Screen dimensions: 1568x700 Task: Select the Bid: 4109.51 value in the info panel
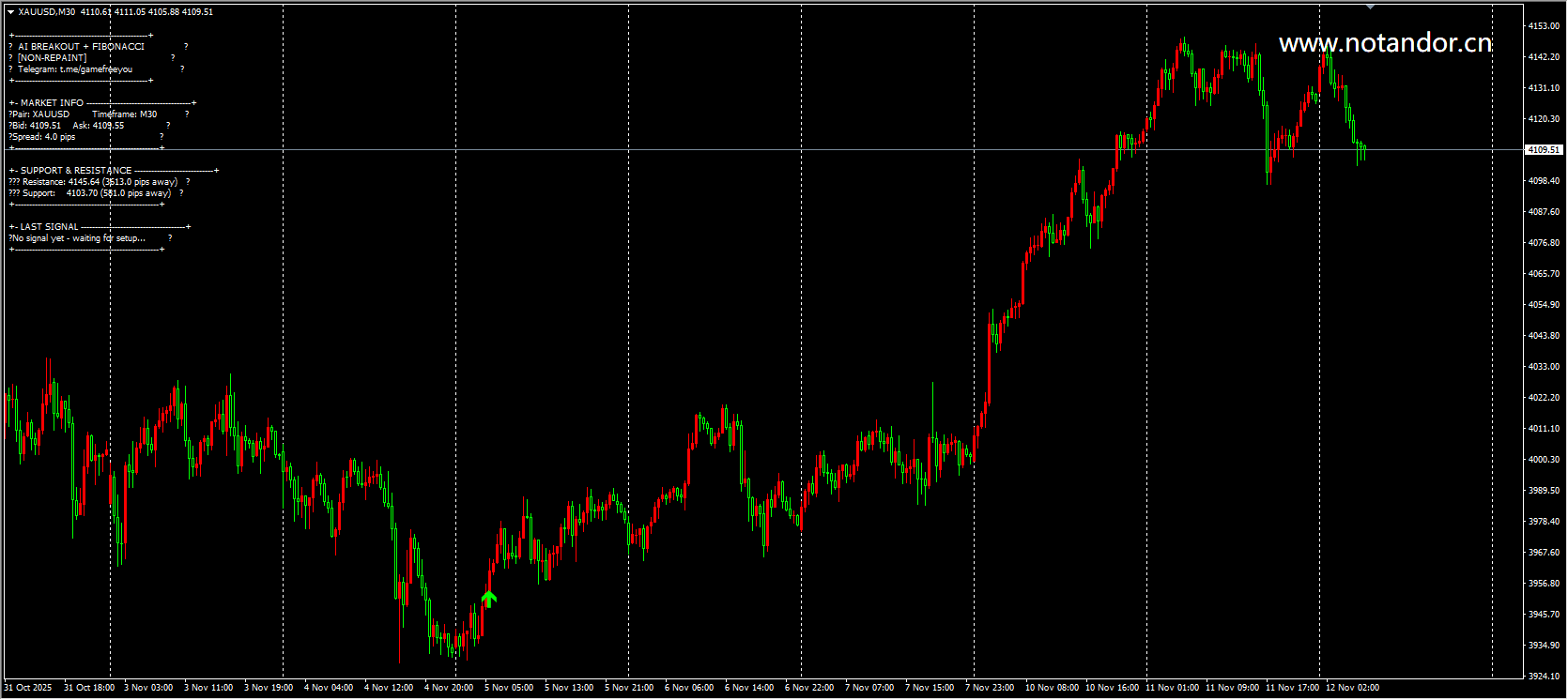36,126
